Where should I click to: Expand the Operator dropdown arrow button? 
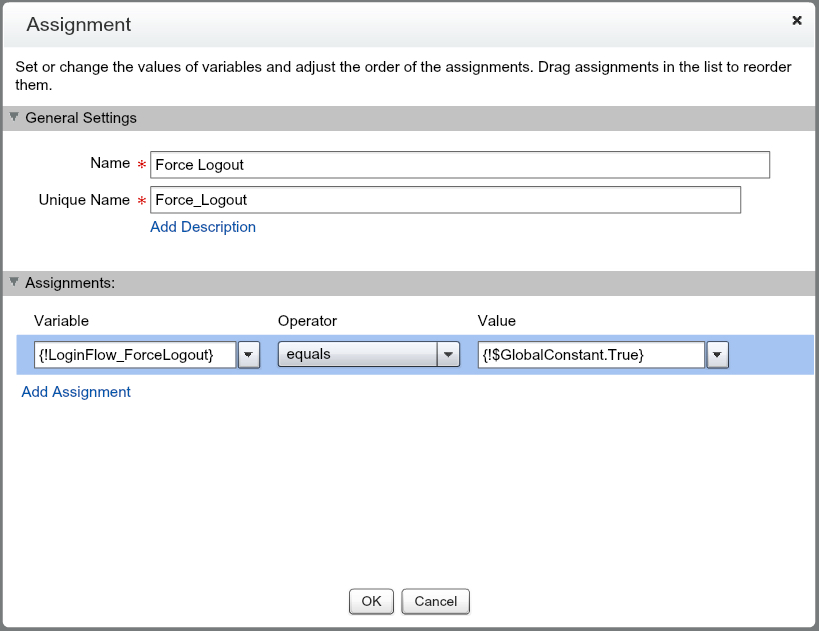tap(449, 355)
